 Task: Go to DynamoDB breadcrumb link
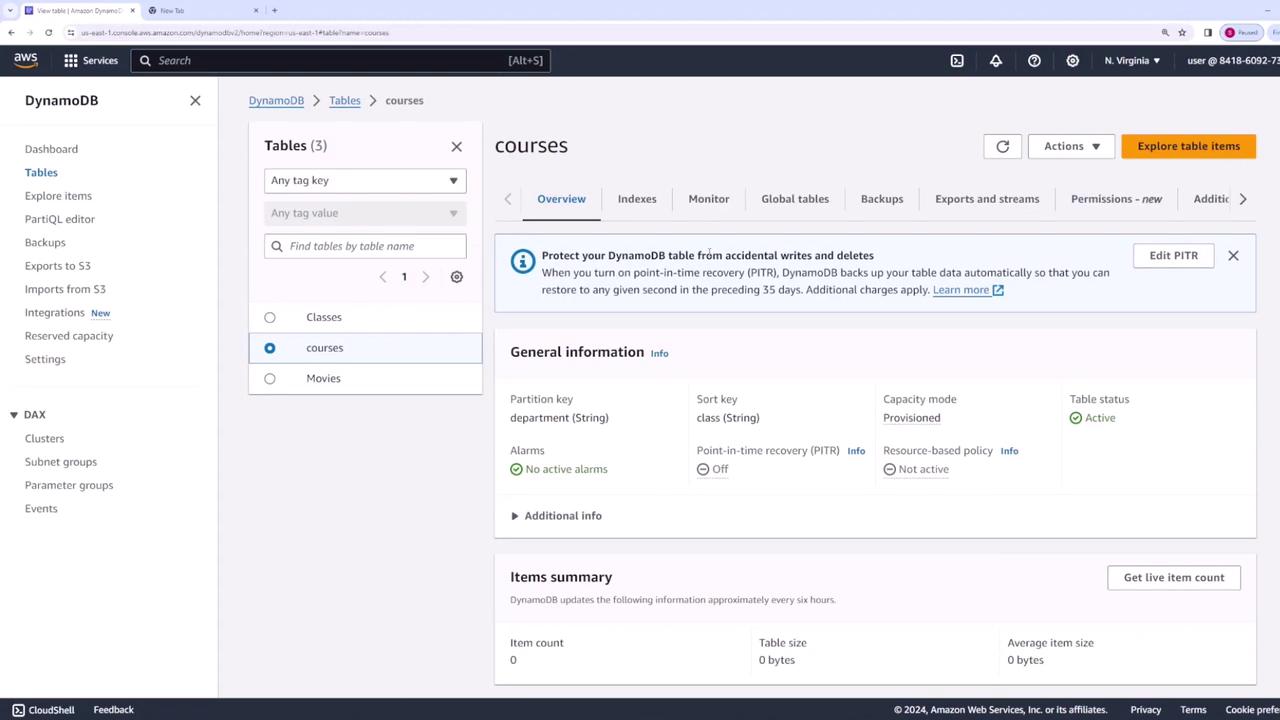point(276,100)
